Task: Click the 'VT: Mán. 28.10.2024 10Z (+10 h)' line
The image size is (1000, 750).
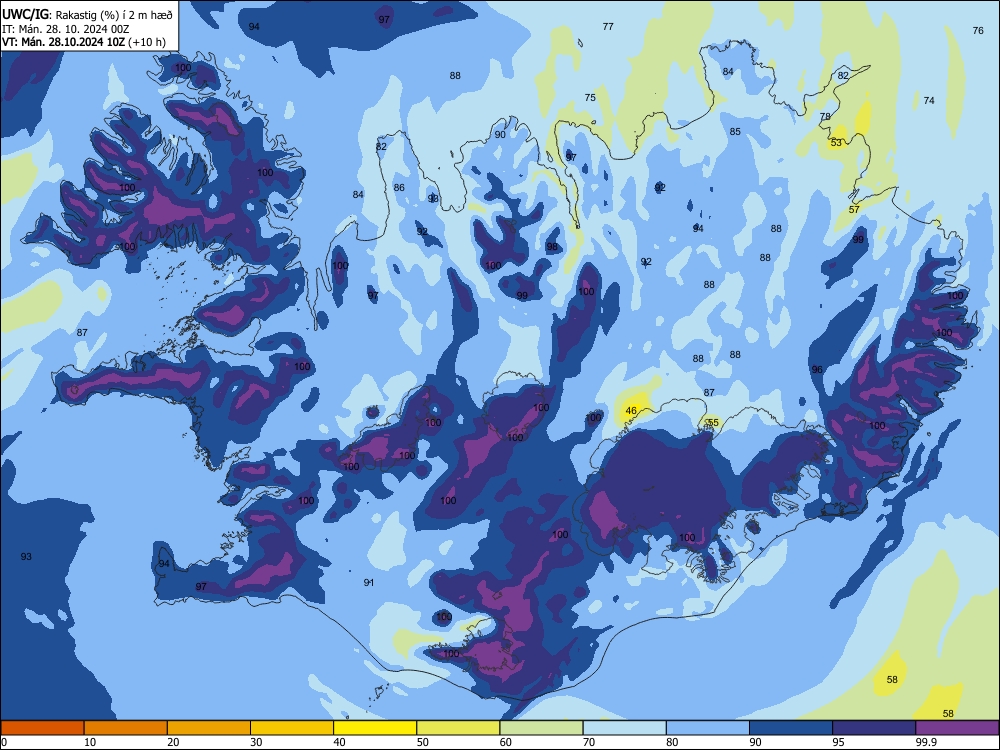Action: 84,42
